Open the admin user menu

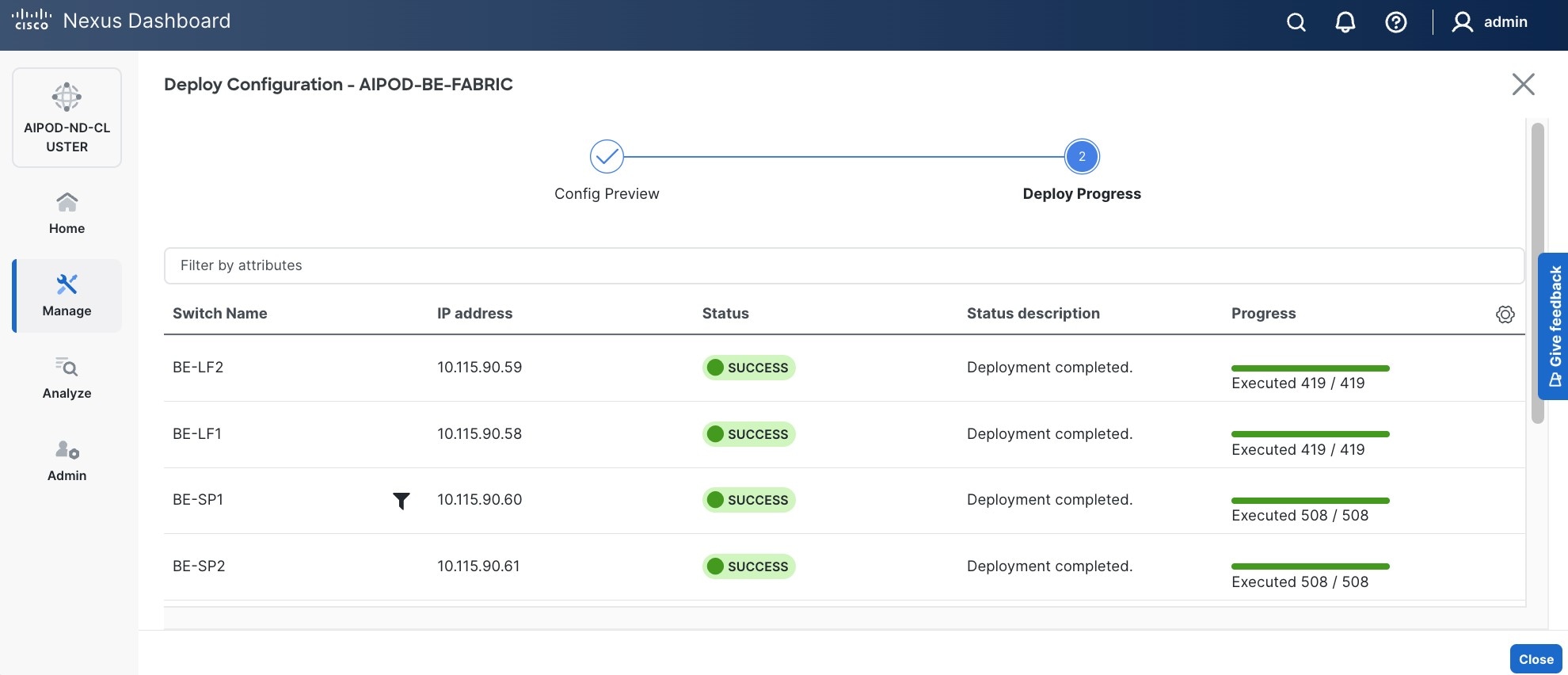1490,22
